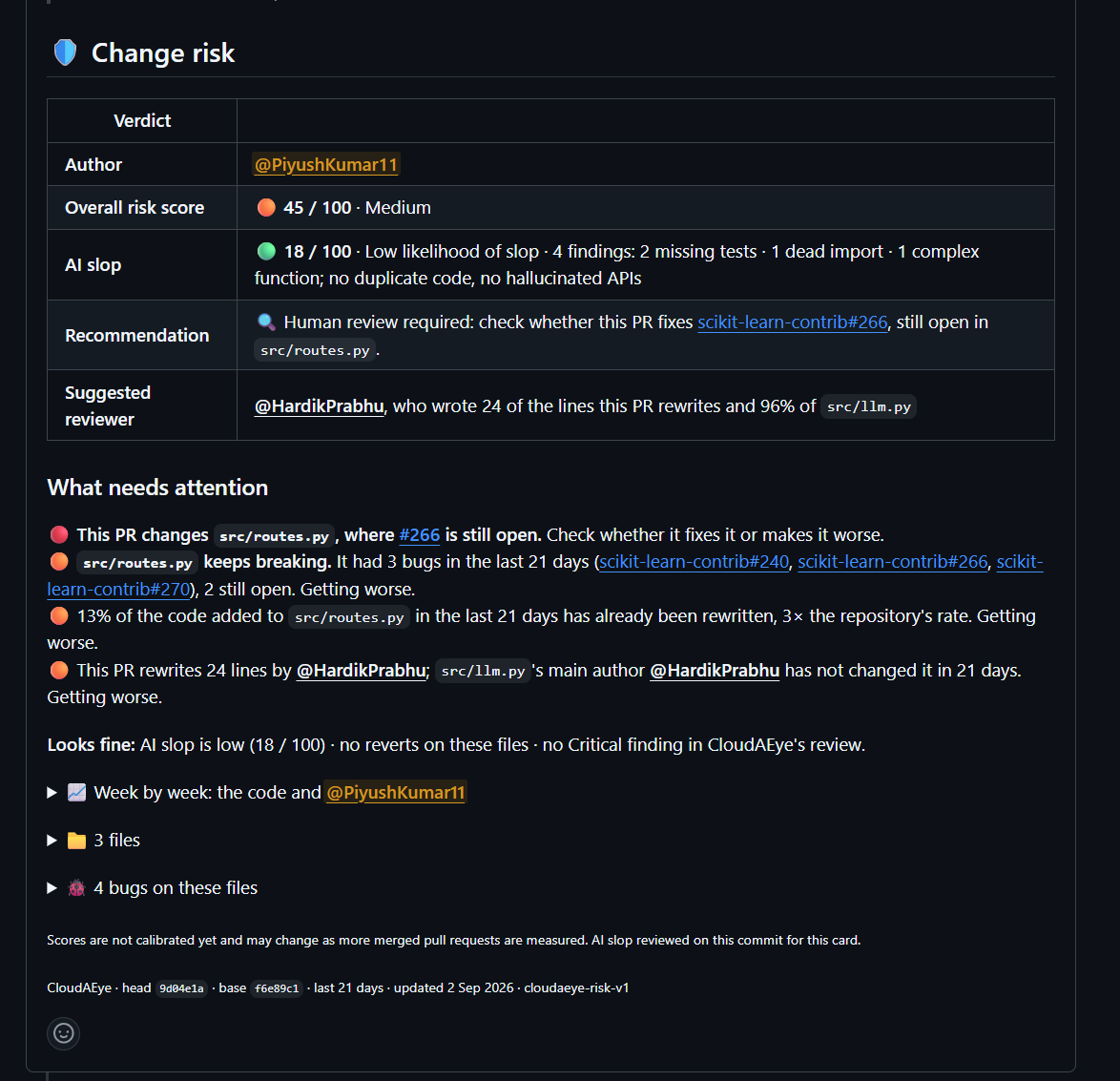Open @PiyushKumar11 profile in Author row
Viewport: 1120px width, 1081px height.
pos(325,164)
